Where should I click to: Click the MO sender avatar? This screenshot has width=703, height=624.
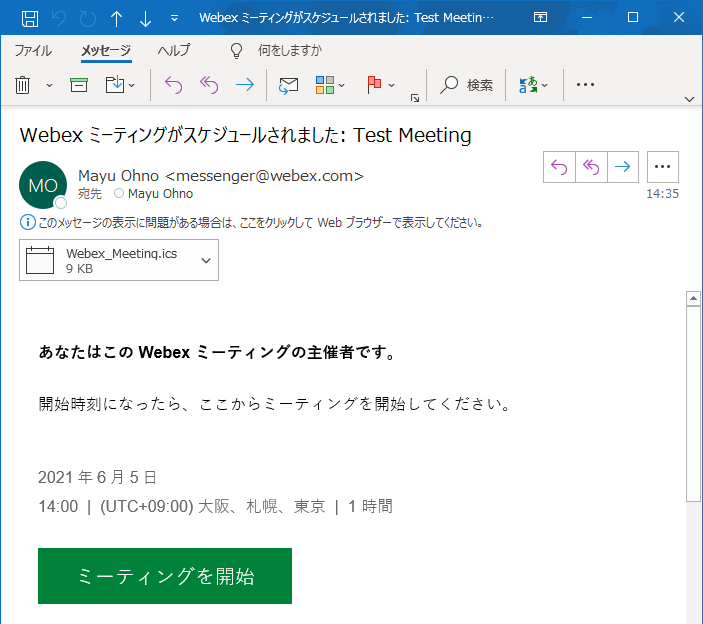pyautogui.click(x=43, y=185)
